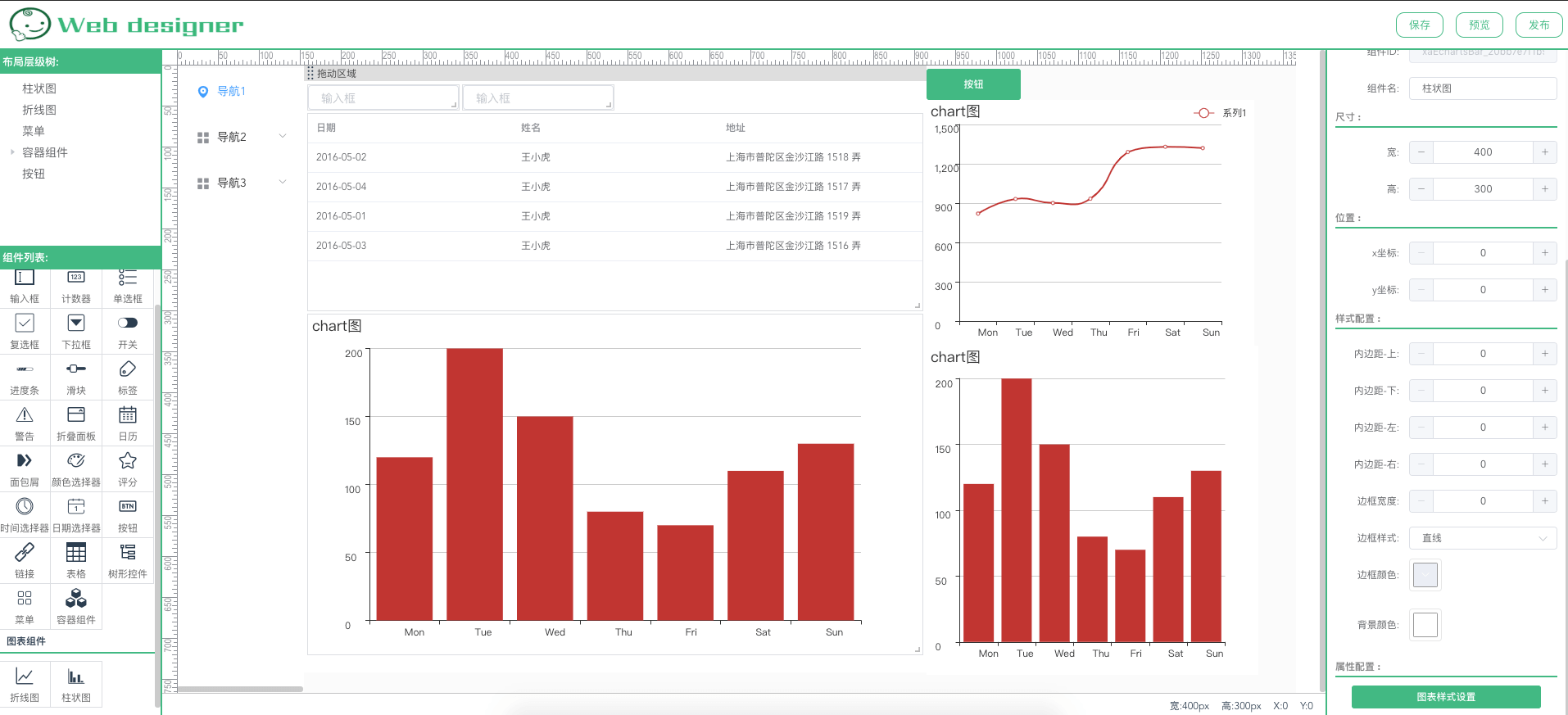The height and width of the screenshot is (715, 1568).
Task: Increase the 高 height value
Action: pos(1545,189)
